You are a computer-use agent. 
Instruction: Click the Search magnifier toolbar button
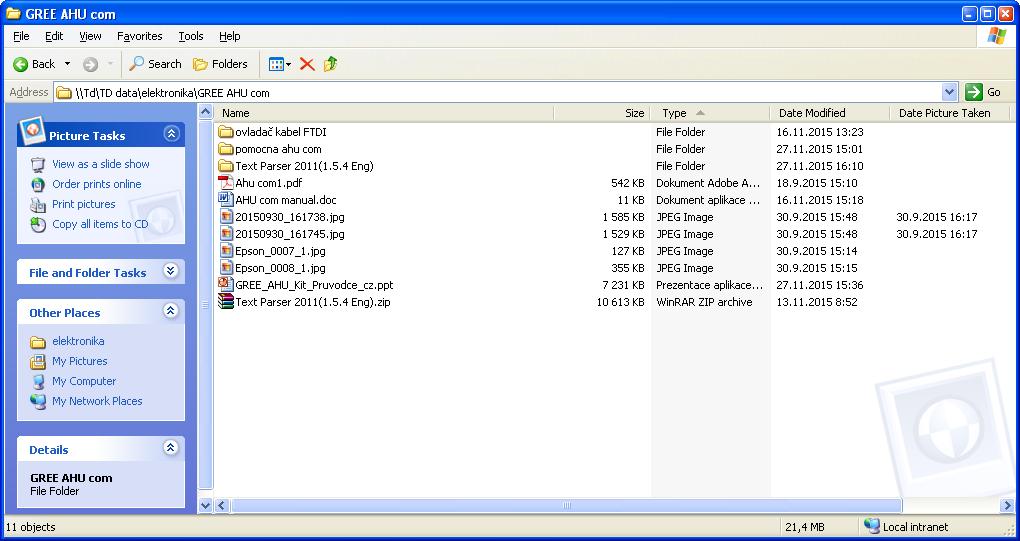155,64
